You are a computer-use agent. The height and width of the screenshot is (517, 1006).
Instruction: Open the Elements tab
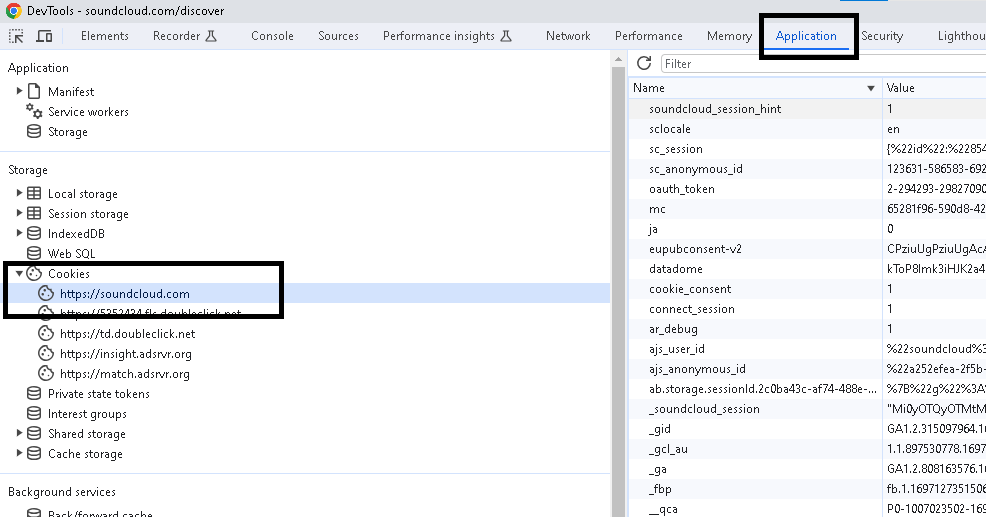tap(105, 36)
